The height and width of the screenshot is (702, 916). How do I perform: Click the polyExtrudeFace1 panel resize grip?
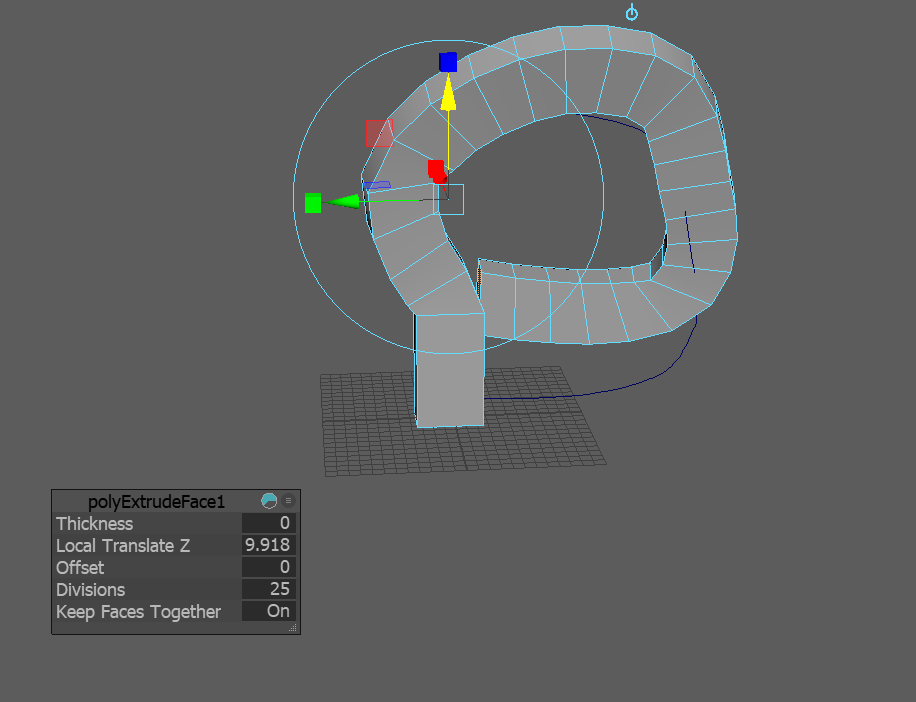(293, 628)
